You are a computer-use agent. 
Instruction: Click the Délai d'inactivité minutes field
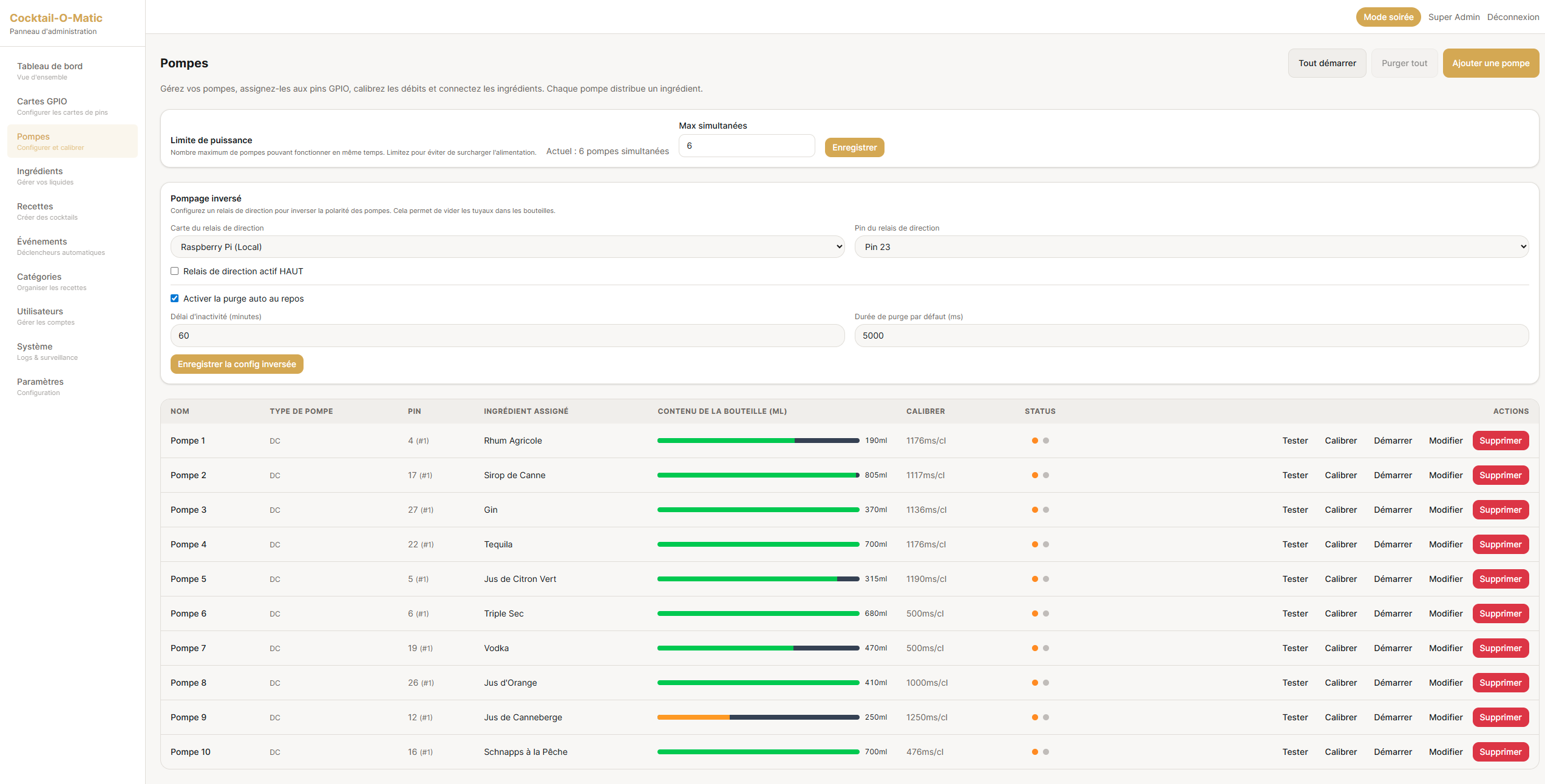tap(508, 336)
